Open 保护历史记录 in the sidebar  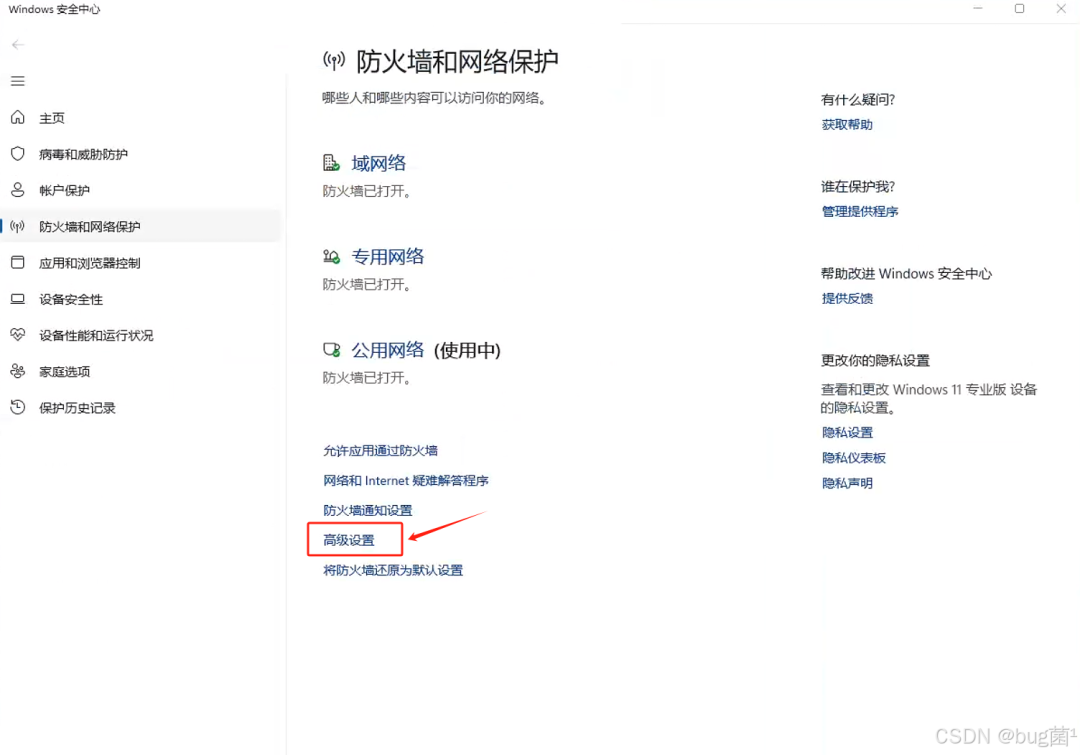pos(141,408)
